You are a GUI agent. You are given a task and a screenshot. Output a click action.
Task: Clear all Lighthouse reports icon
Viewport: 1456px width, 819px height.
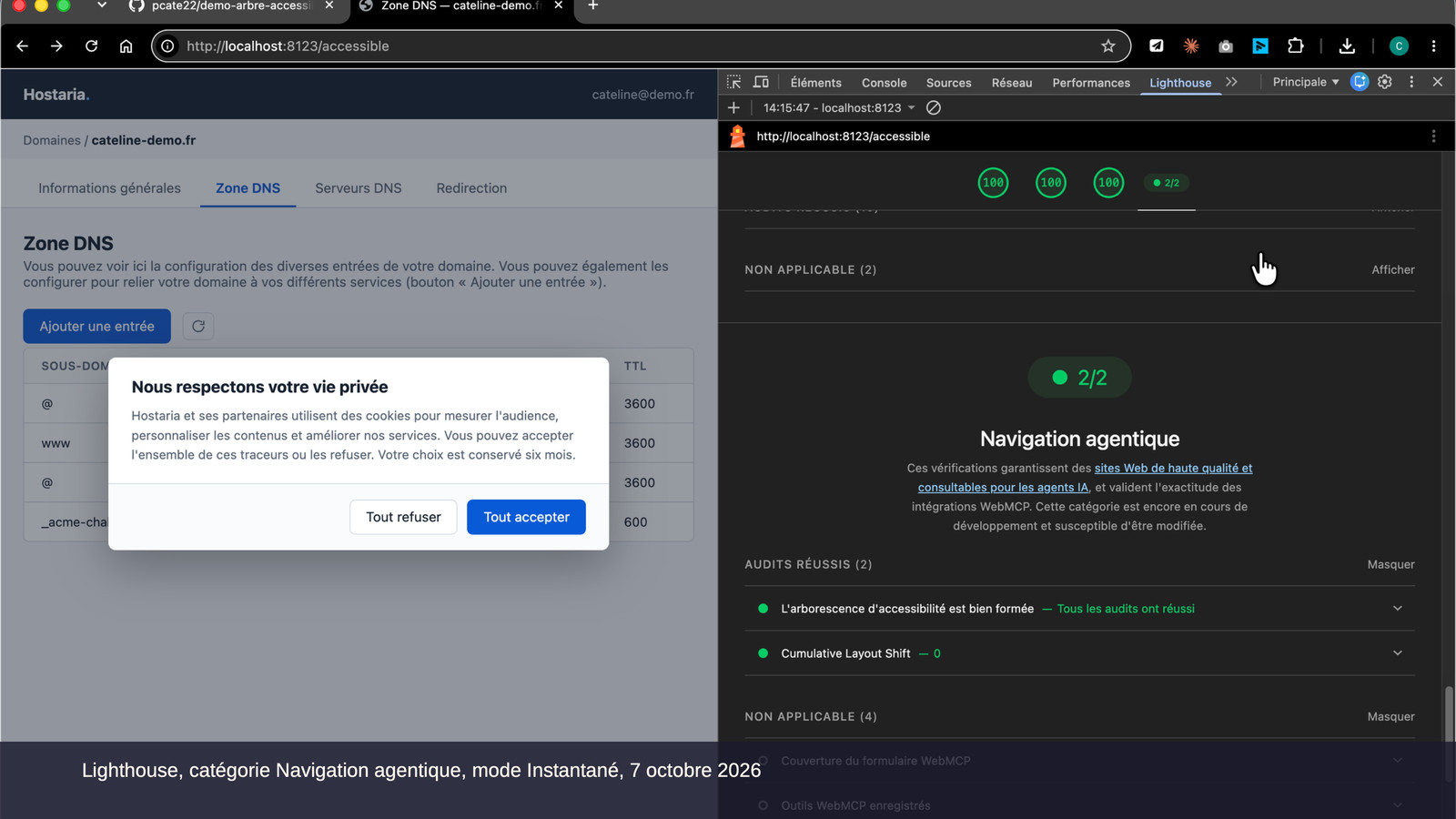point(934,107)
